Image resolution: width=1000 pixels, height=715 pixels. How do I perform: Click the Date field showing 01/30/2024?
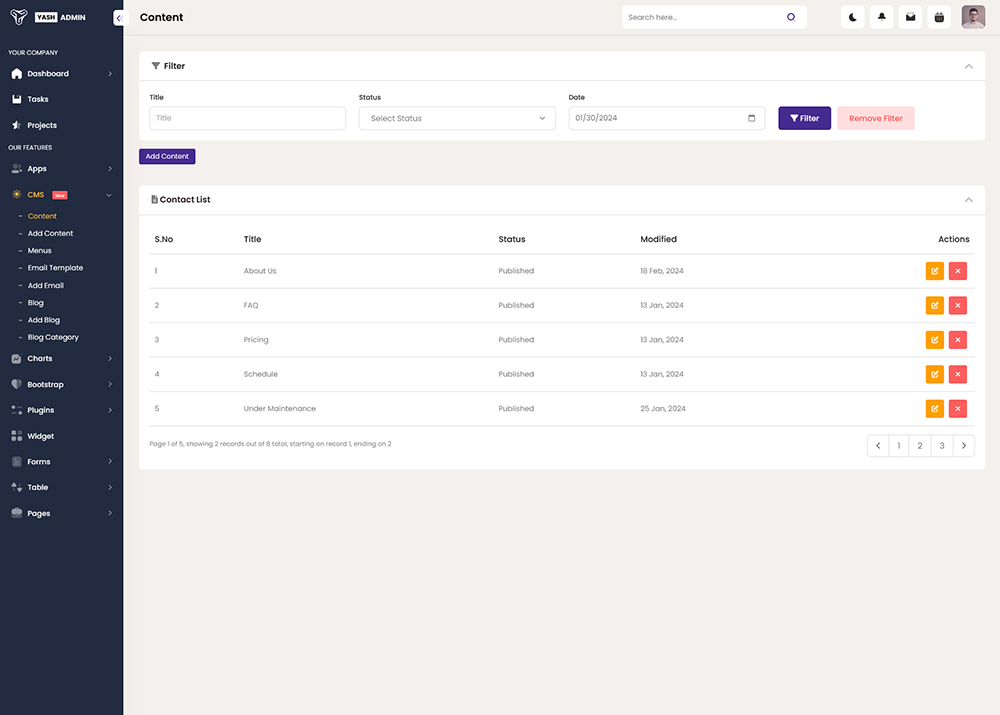pyautogui.click(x=666, y=118)
